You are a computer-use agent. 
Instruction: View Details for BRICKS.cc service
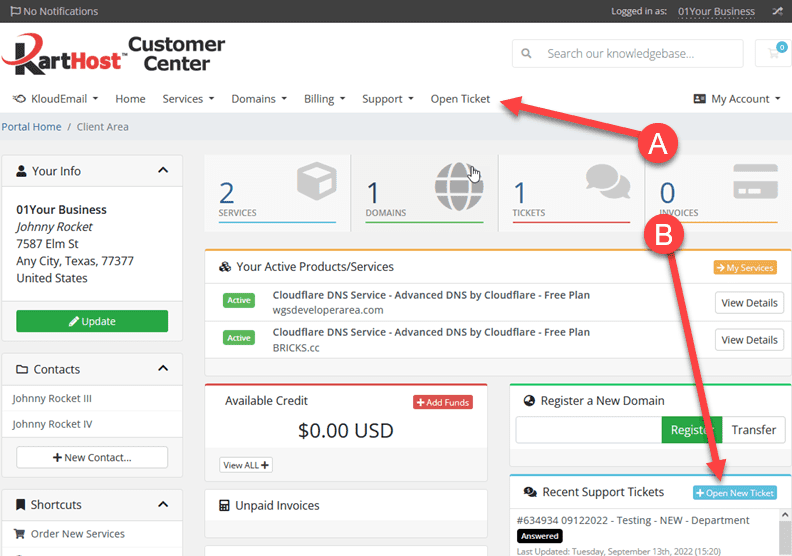(x=749, y=340)
